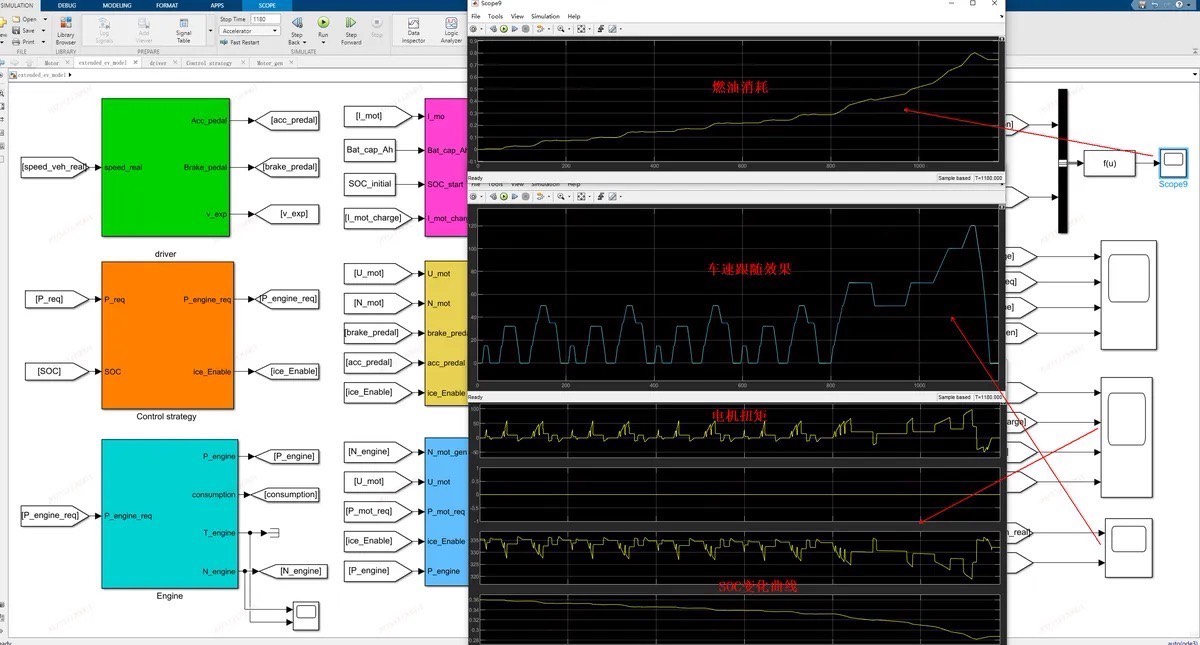Click highlight signal icon in Scope9 toolbar

click(540, 29)
